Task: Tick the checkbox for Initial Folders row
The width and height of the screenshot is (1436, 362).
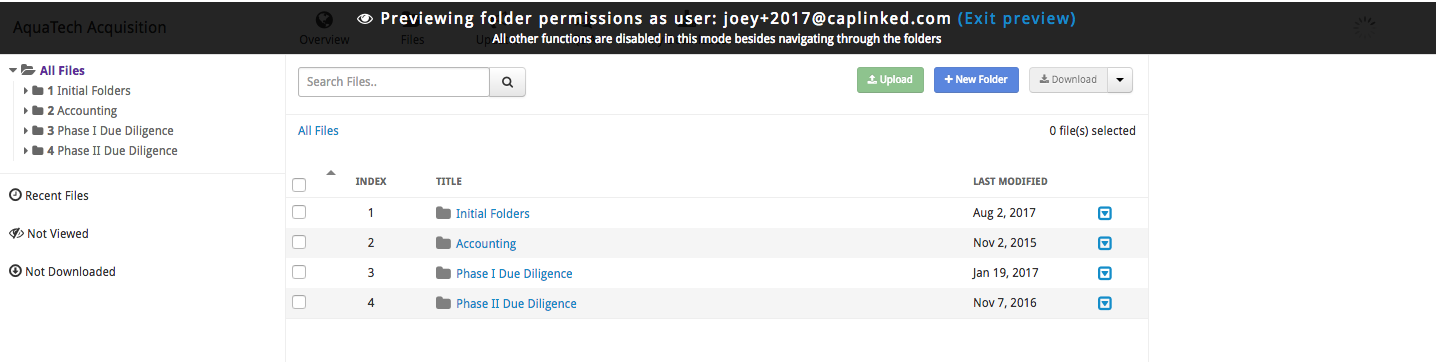Action: [x=299, y=212]
